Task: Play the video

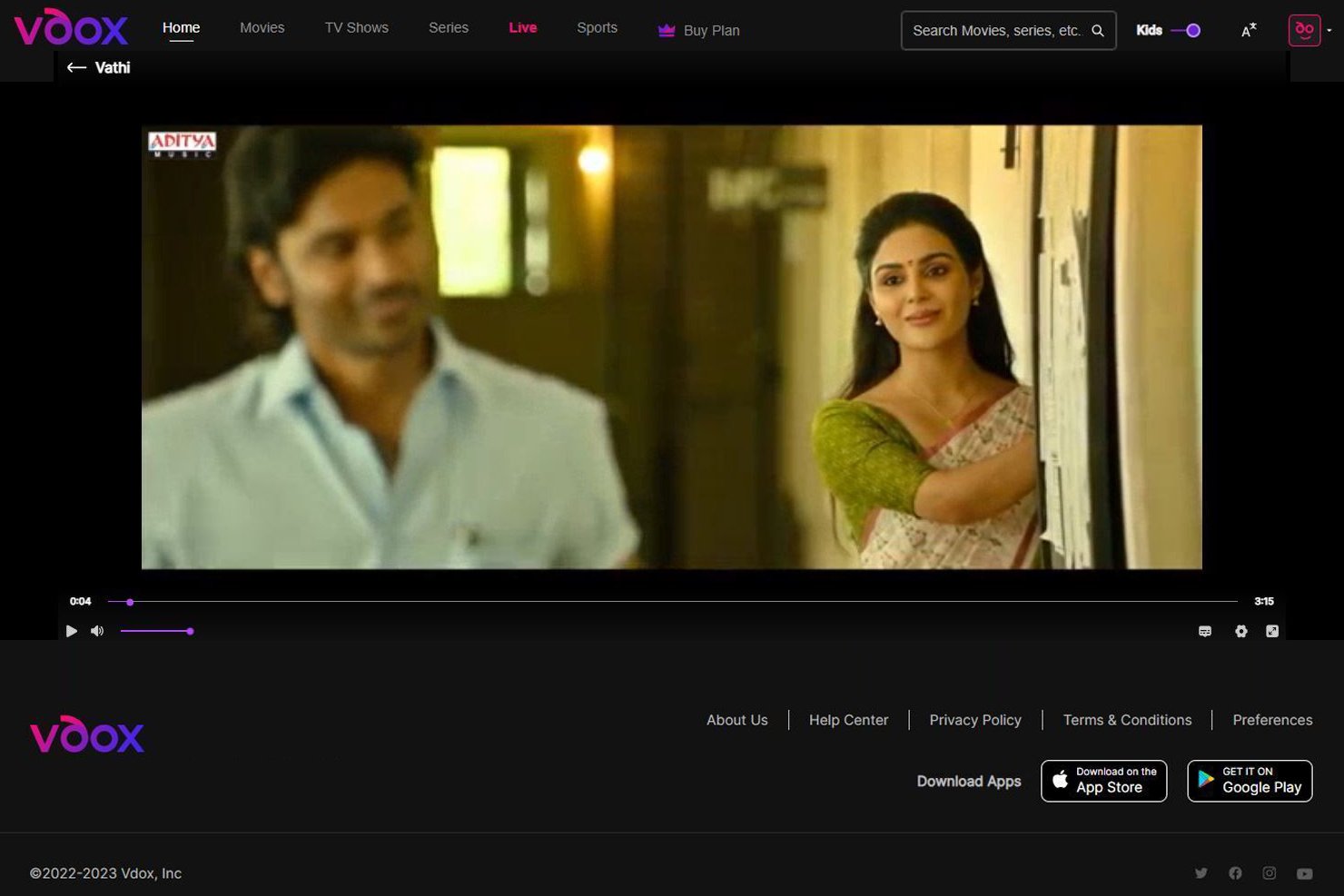Action: point(72,631)
